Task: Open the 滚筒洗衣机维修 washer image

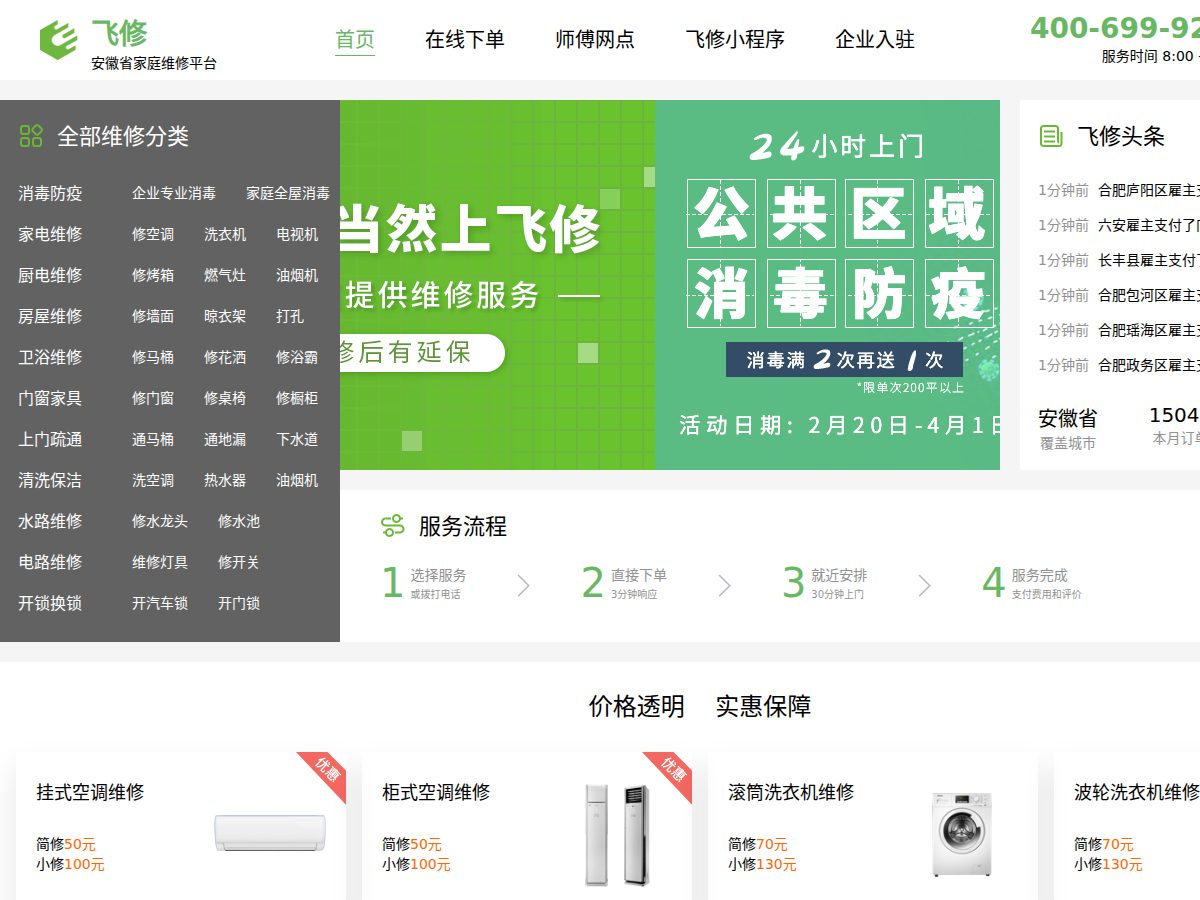Action: click(x=962, y=835)
